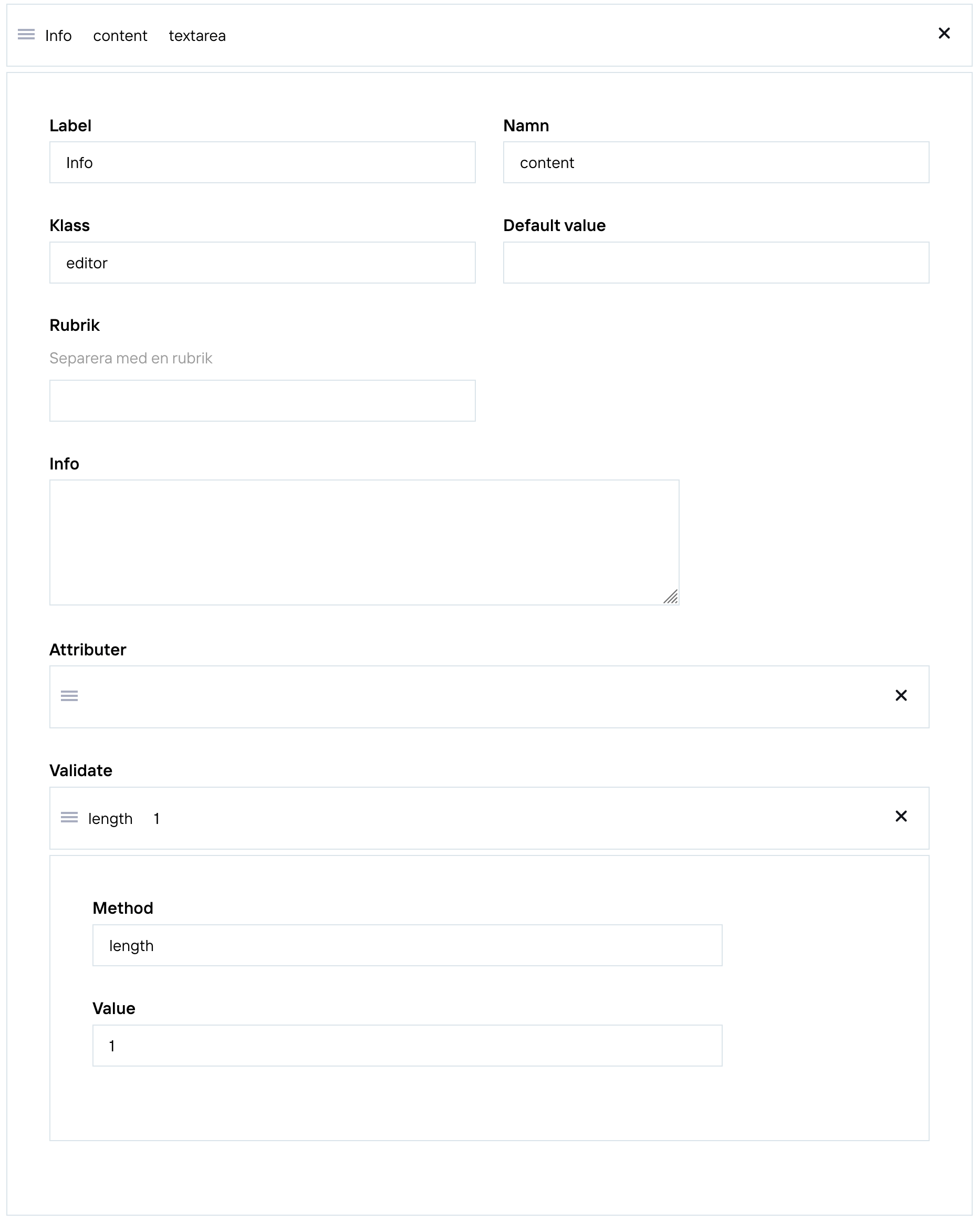Click the content name text in header
The image size is (979, 1232).
pyautogui.click(x=120, y=36)
